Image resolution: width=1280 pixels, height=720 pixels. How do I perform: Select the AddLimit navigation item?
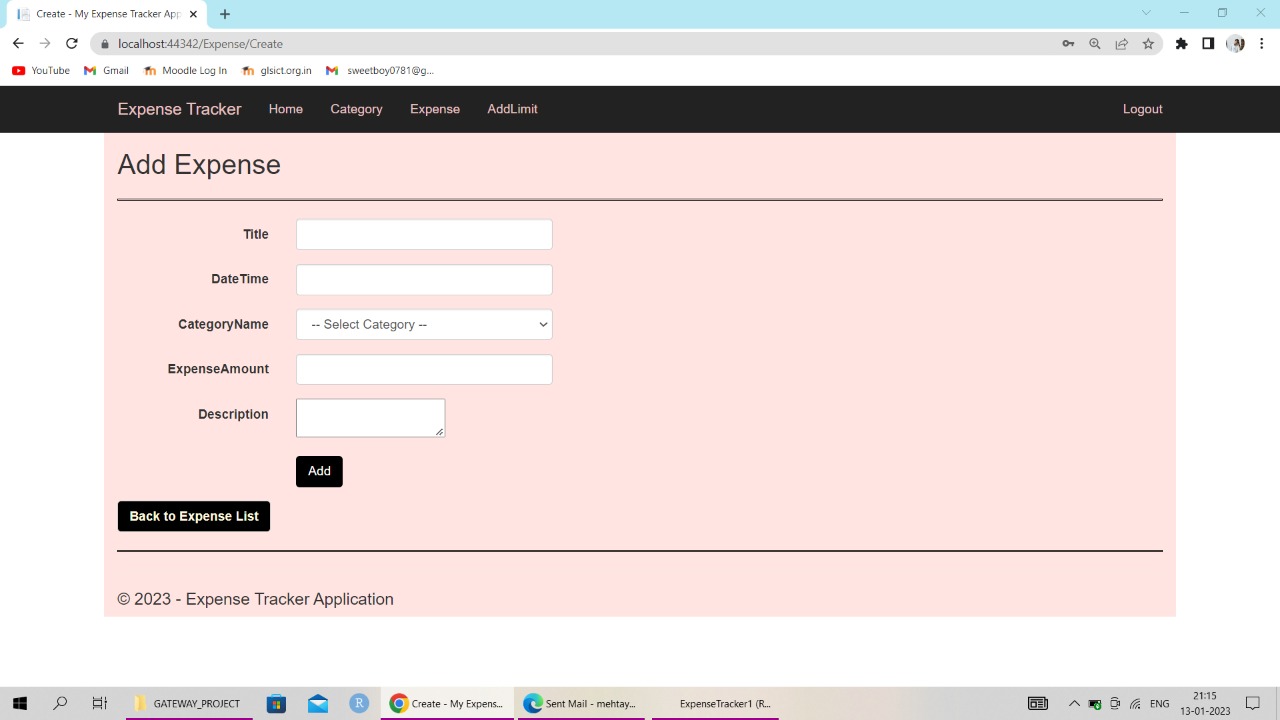click(512, 109)
